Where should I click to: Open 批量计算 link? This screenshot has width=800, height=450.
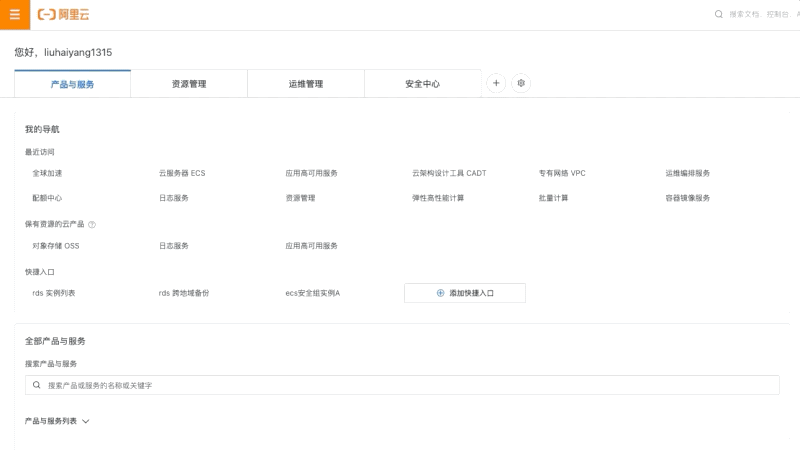(x=554, y=198)
